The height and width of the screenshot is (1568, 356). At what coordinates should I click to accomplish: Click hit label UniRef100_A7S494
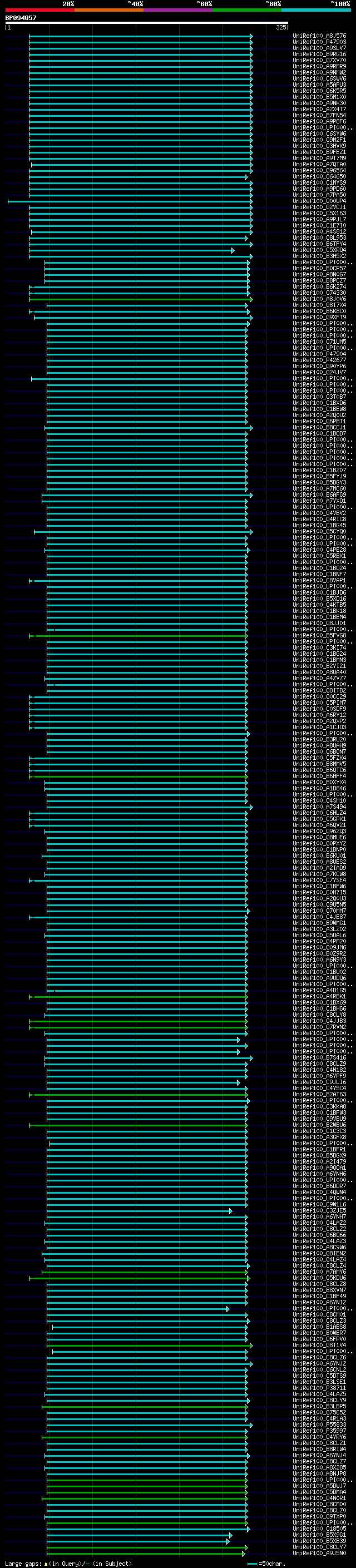pyautogui.click(x=319, y=807)
